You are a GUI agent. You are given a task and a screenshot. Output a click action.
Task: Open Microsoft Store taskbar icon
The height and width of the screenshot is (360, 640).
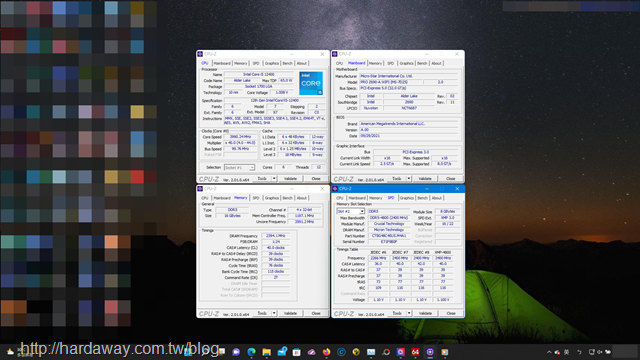tap(296, 352)
